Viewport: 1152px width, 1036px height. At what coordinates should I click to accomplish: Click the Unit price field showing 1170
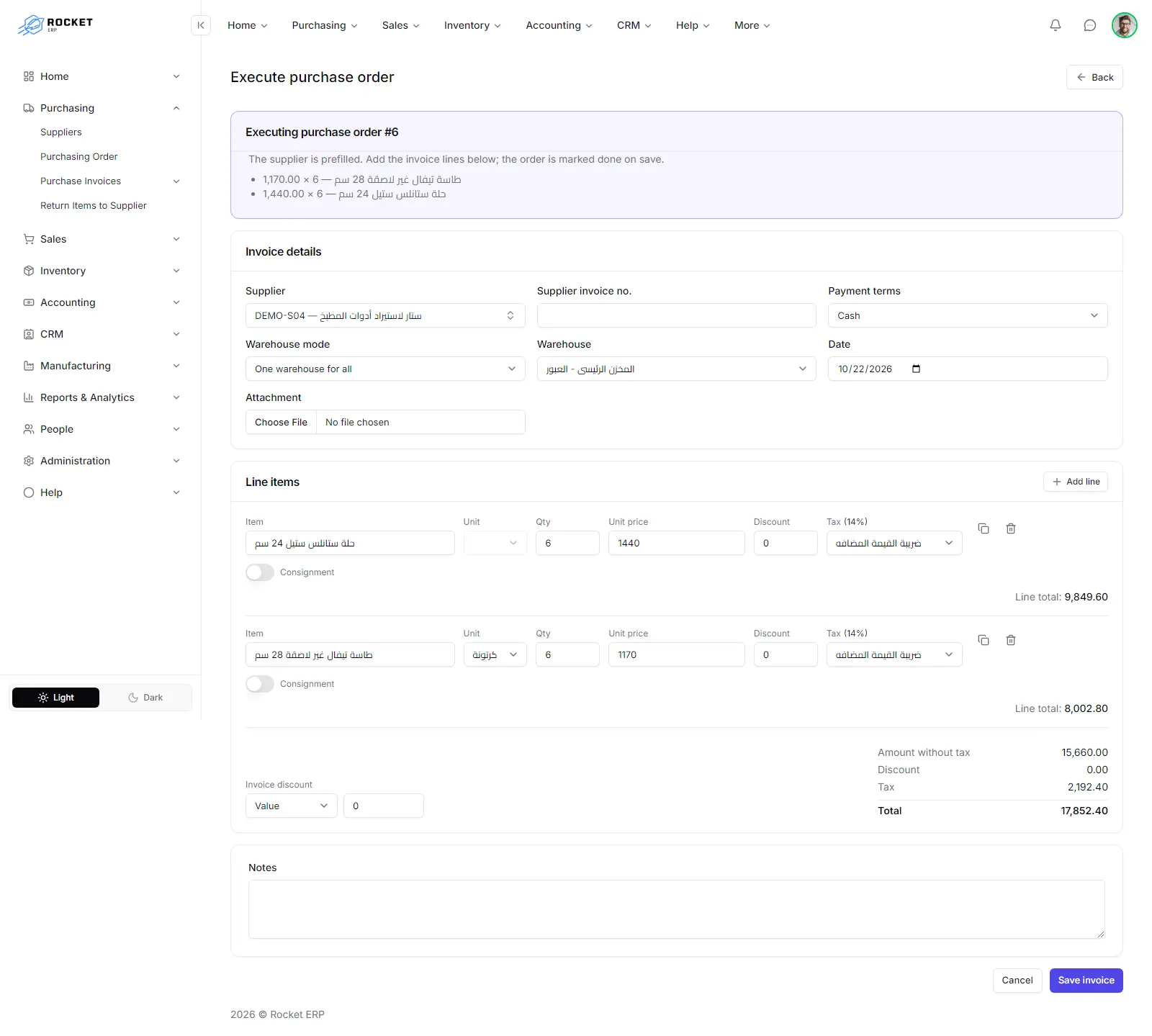point(676,654)
